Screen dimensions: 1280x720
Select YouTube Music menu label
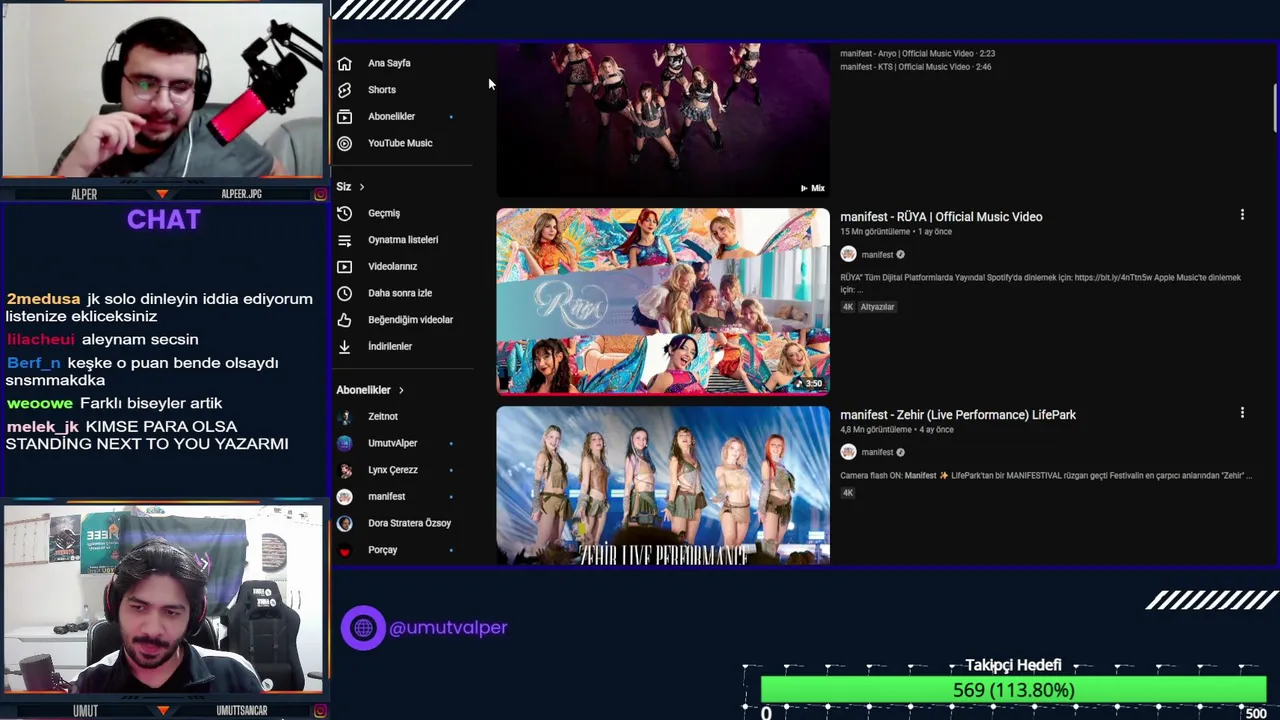click(400, 143)
